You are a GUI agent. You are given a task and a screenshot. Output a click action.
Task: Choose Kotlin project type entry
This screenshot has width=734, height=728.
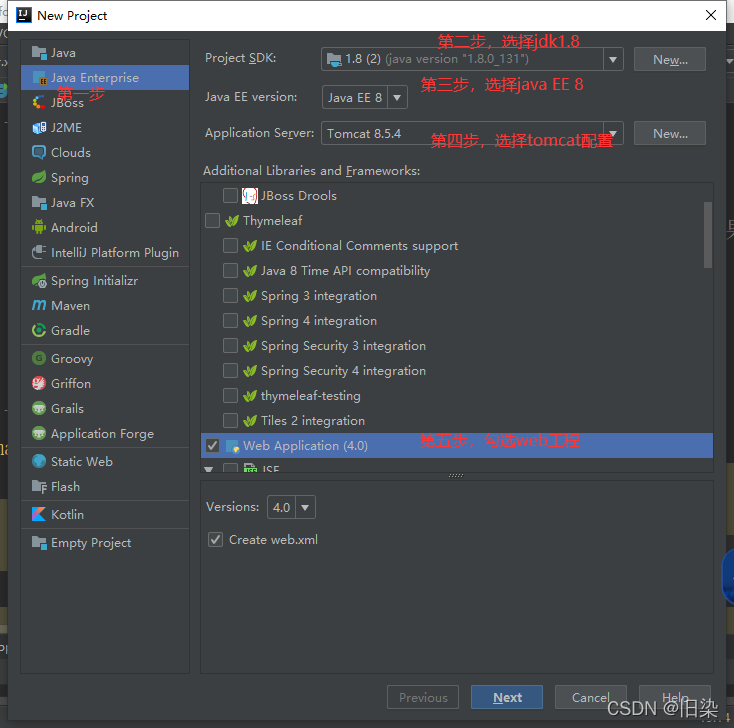[x=105, y=515]
